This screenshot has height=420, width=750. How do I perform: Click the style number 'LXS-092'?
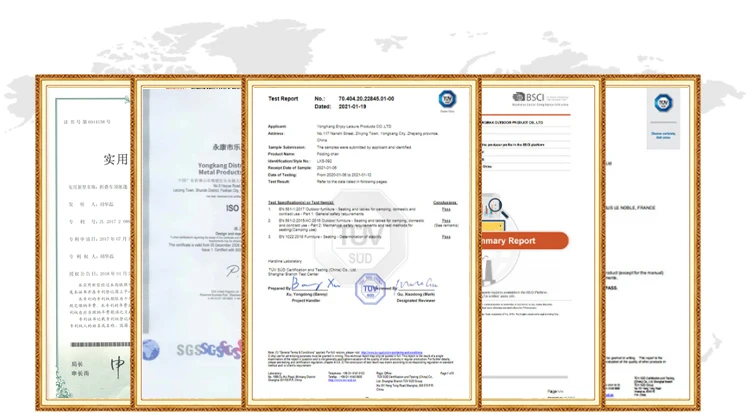(x=324, y=161)
